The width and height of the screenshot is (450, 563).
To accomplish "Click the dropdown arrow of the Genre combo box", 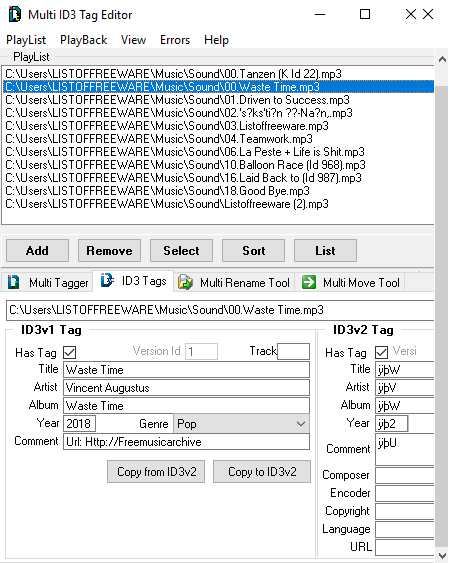I will [301, 424].
